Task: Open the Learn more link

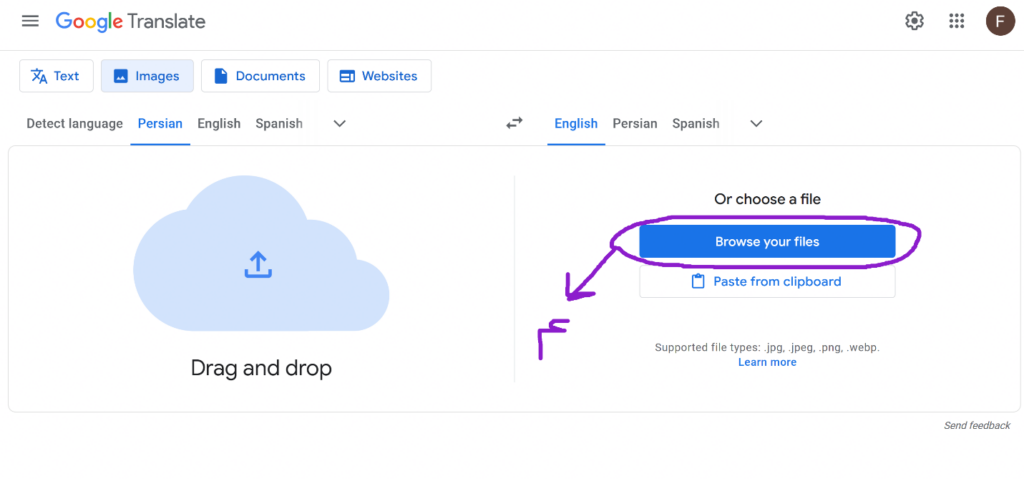Action: 767,362
